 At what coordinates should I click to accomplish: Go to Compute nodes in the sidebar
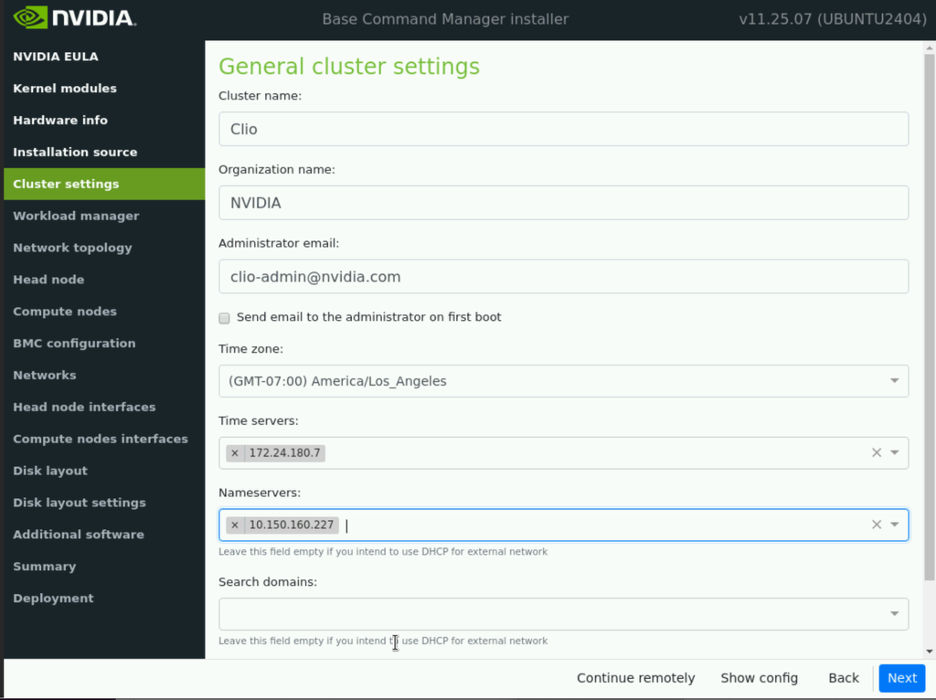(104, 312)
